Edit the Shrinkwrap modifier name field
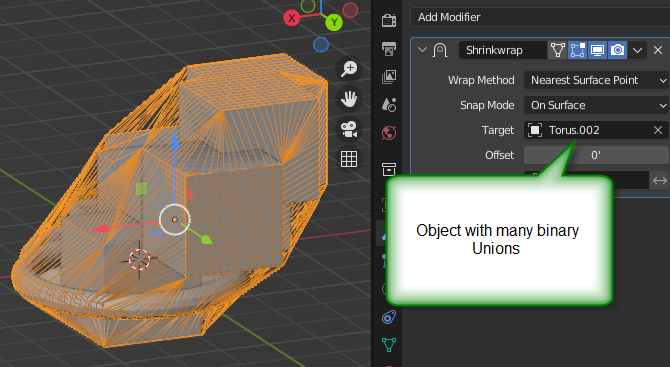The width and height of the screenshot is (670, 367). point(503,50)
